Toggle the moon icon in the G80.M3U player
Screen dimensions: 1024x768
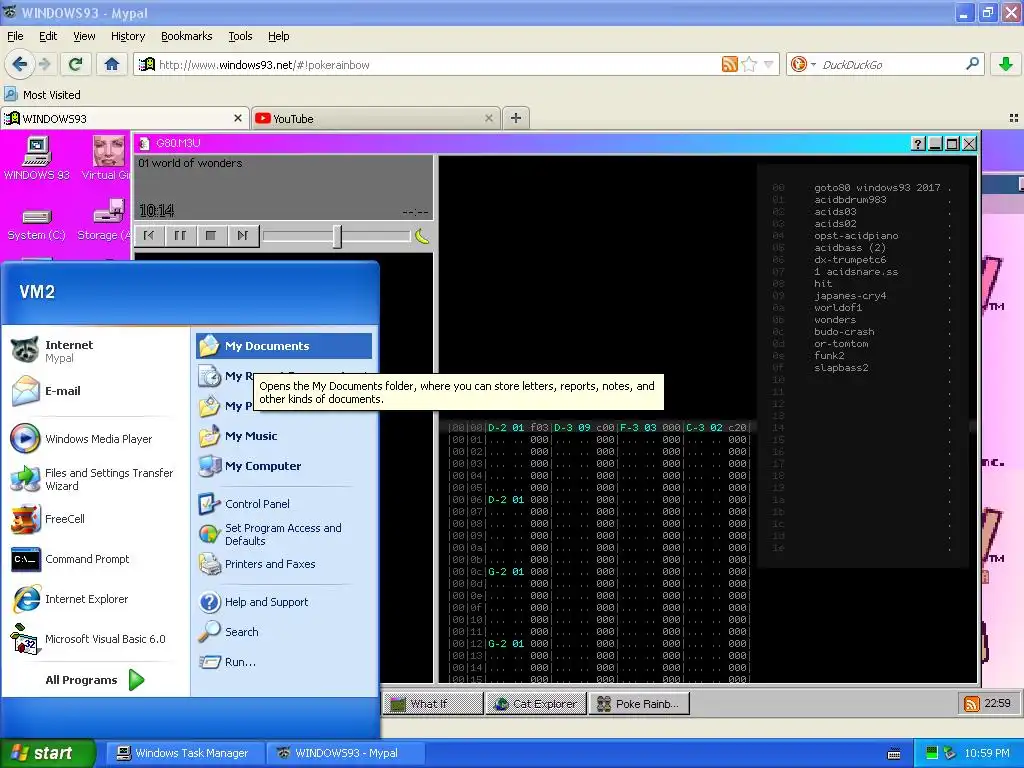pyautogui.click(x=422, y=236)
